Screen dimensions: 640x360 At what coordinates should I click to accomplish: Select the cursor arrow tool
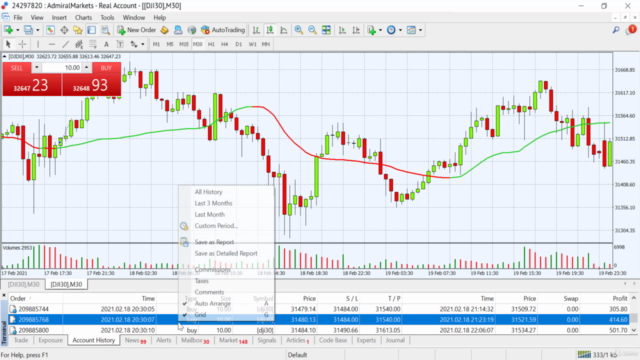click(8, 44)
